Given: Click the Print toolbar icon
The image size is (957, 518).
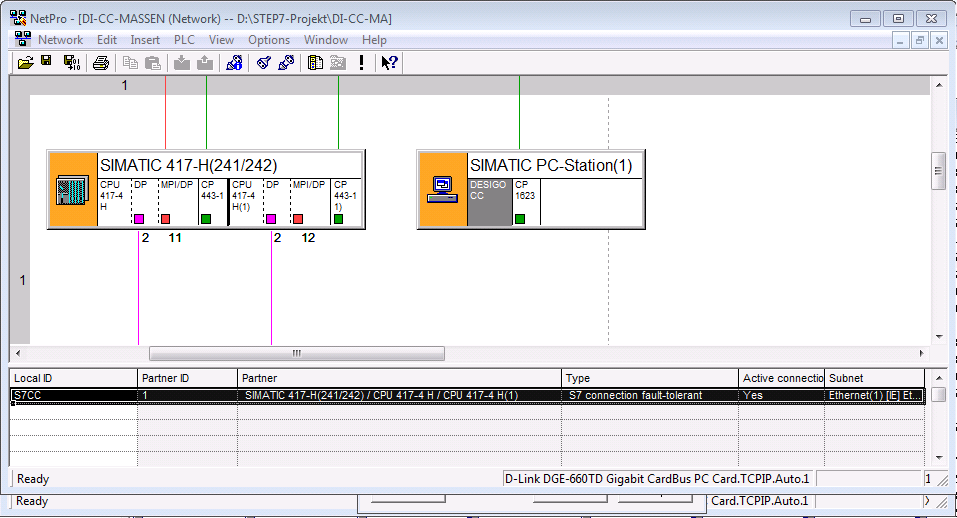Looking at the screenshot, I should click(x=101, y=63).
